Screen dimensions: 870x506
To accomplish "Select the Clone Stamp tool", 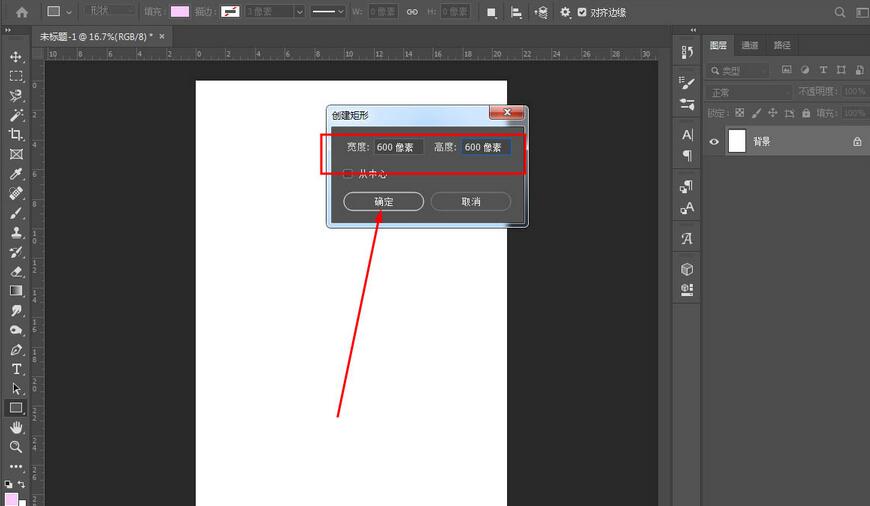I will coord(16,232).
